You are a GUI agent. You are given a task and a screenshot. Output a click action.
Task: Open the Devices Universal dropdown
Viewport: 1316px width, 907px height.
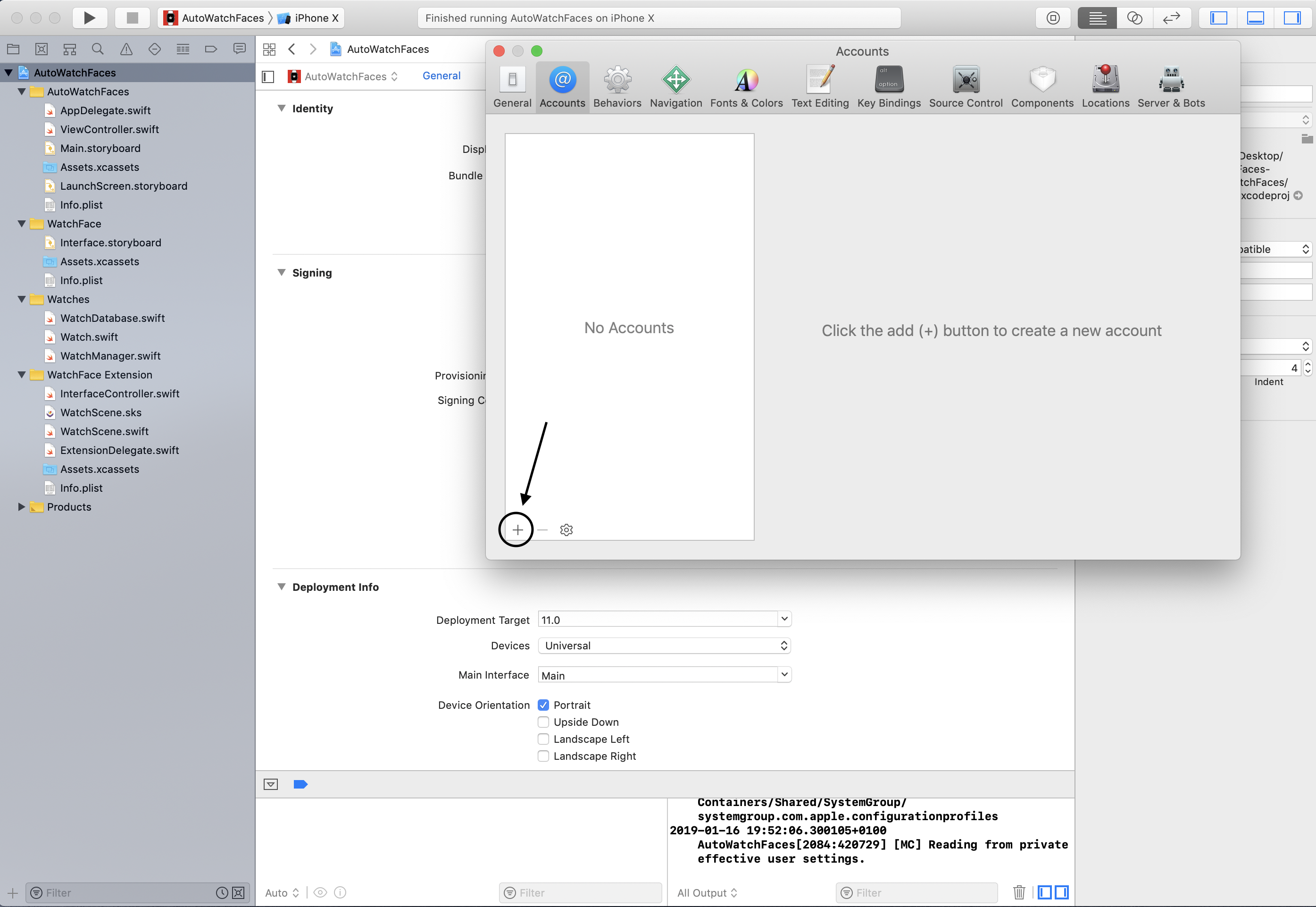[664, 646]
